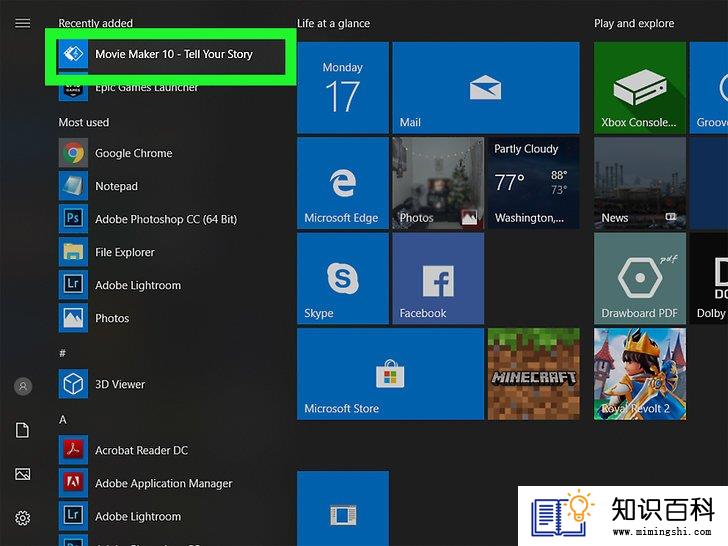Viewport: 728px width, 546px height.
Task: Open the Royal Revolt 2 game tile
Action: pos(639,374)
